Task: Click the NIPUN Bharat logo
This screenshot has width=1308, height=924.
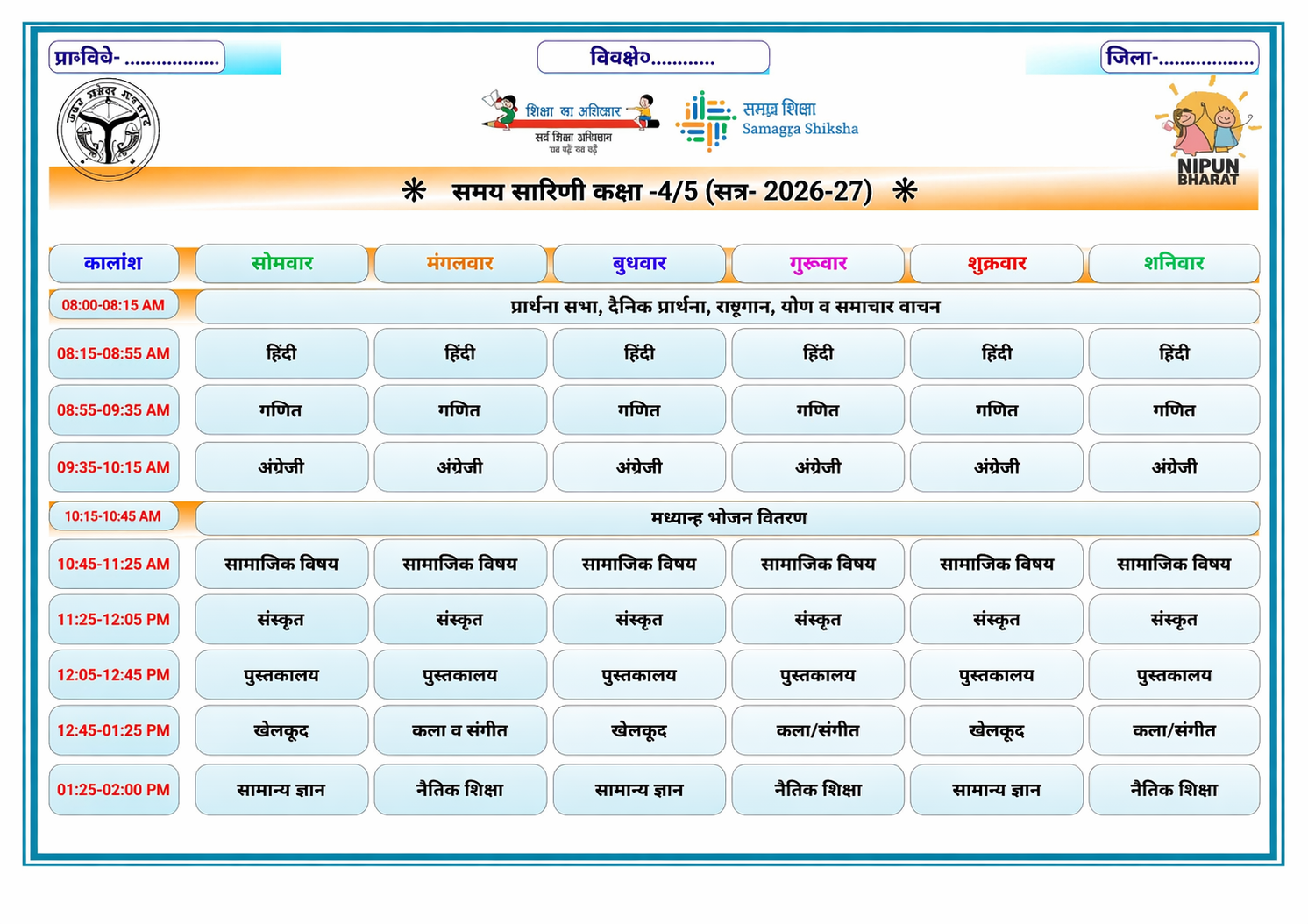Action: point(1208,131)
